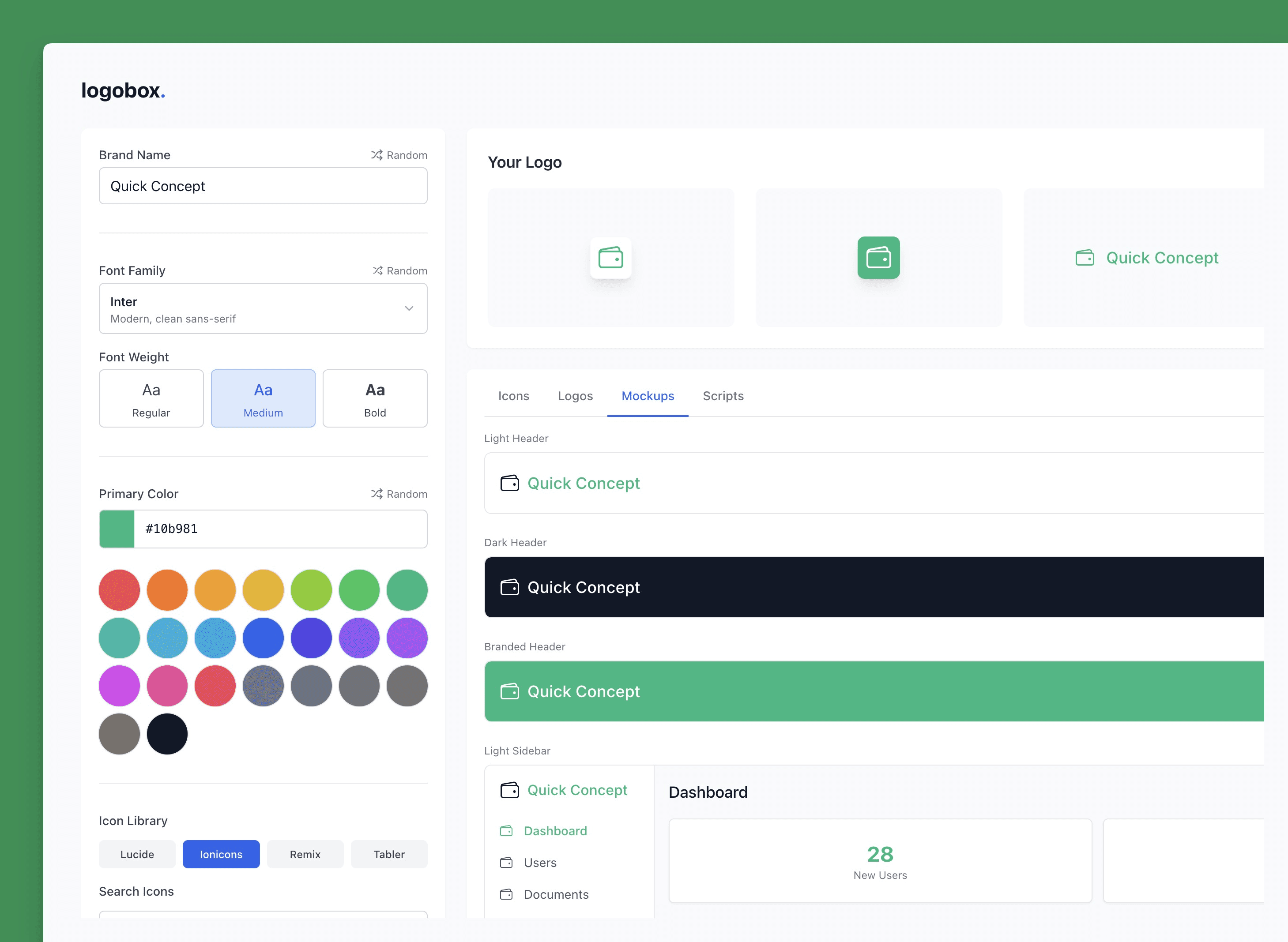1288x942 pixels.
Task: Click the shuffle icon next to Primary Color
Action: click(x=377, y=494)
